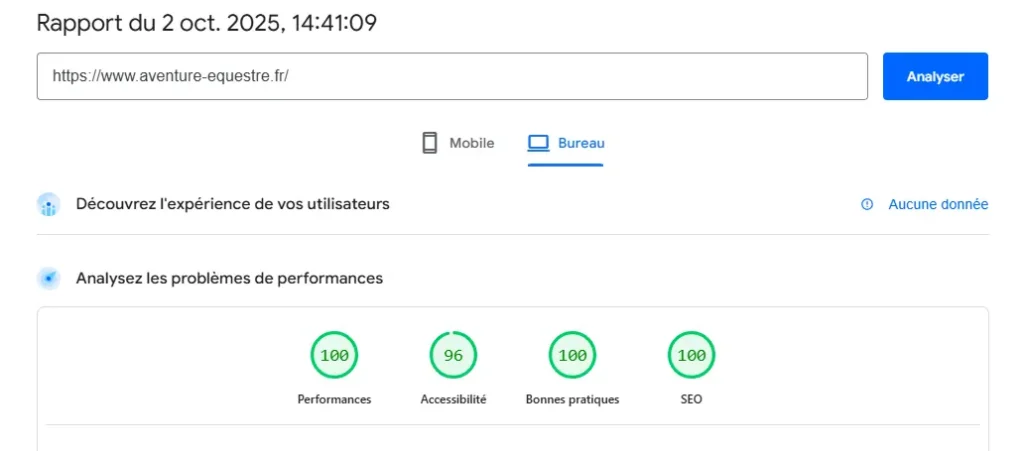1024x451 pixels.
Task: Jump to SEO via its label
Action: tap(691, 399)
